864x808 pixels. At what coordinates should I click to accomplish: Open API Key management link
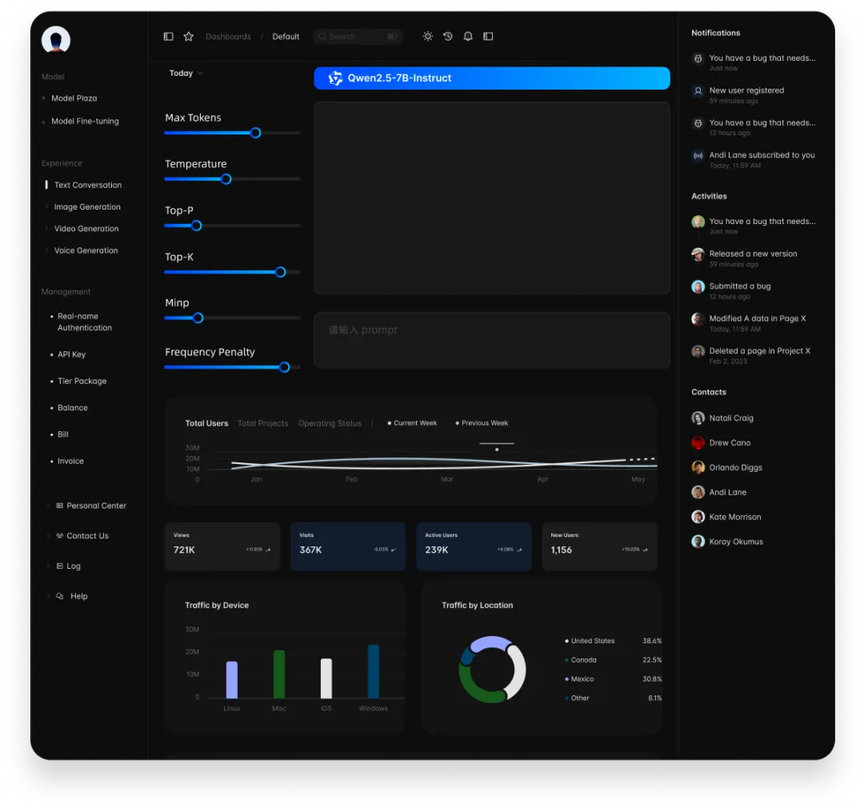click(72, 354)
